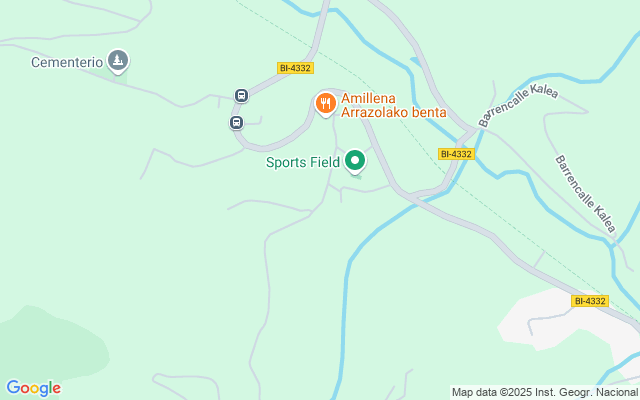Screen dimensions: 640x400
Task: Click the BI-4332 road shield nearest the bus stops
Action: [295, 68]
